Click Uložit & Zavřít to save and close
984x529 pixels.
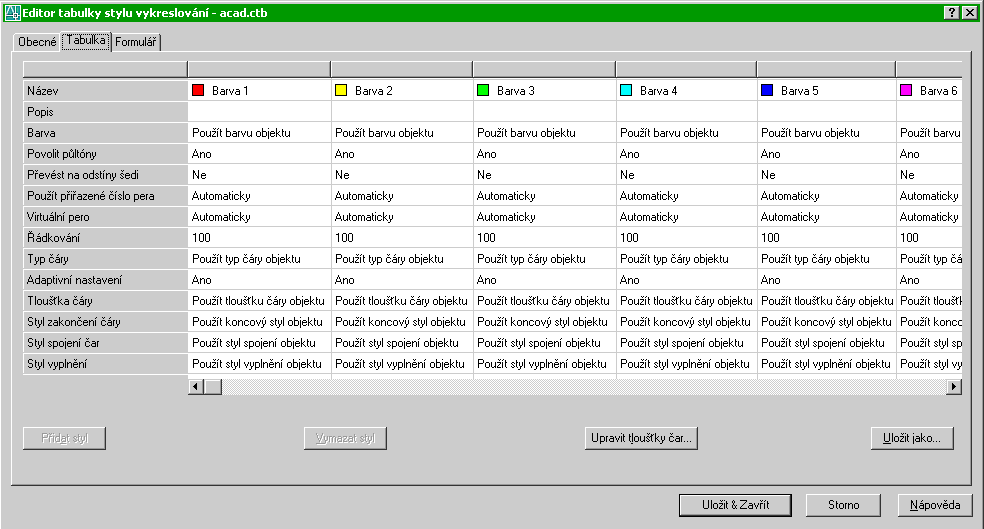736,505
